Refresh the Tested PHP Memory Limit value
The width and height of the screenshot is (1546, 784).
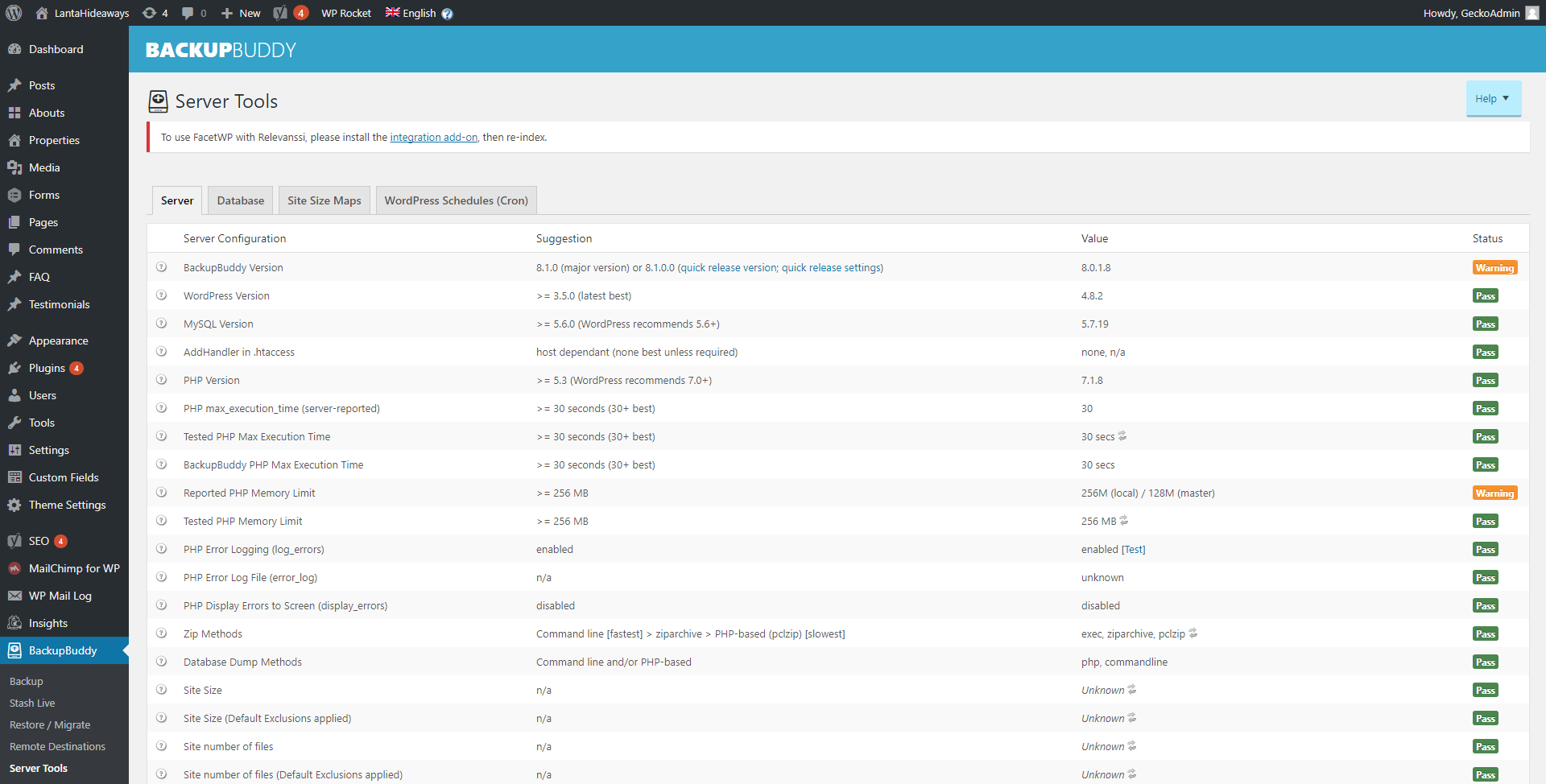[x=1124, y=521]
